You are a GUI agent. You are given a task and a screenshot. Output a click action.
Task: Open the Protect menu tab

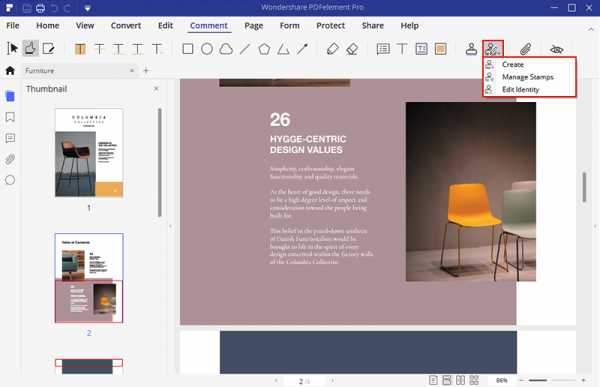pos(330,26)
